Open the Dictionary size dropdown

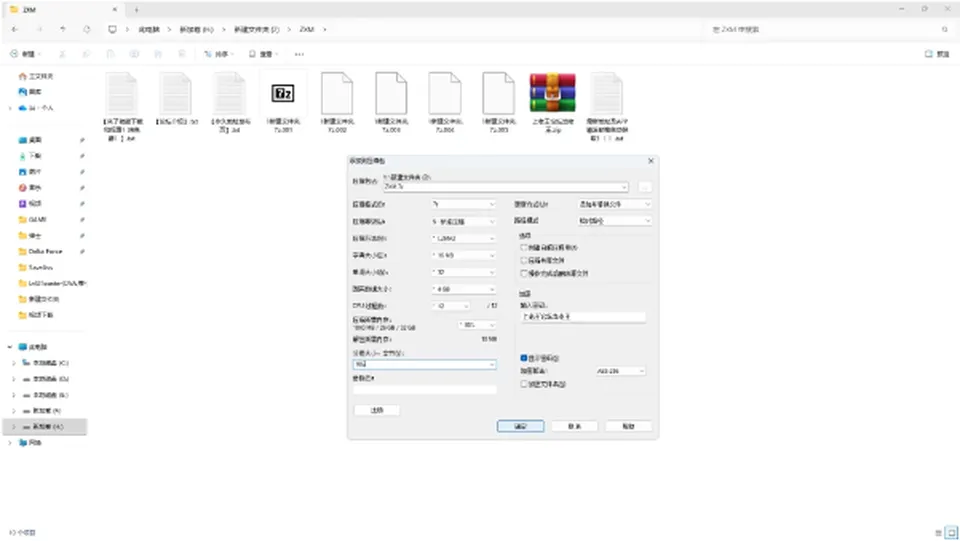463,255
